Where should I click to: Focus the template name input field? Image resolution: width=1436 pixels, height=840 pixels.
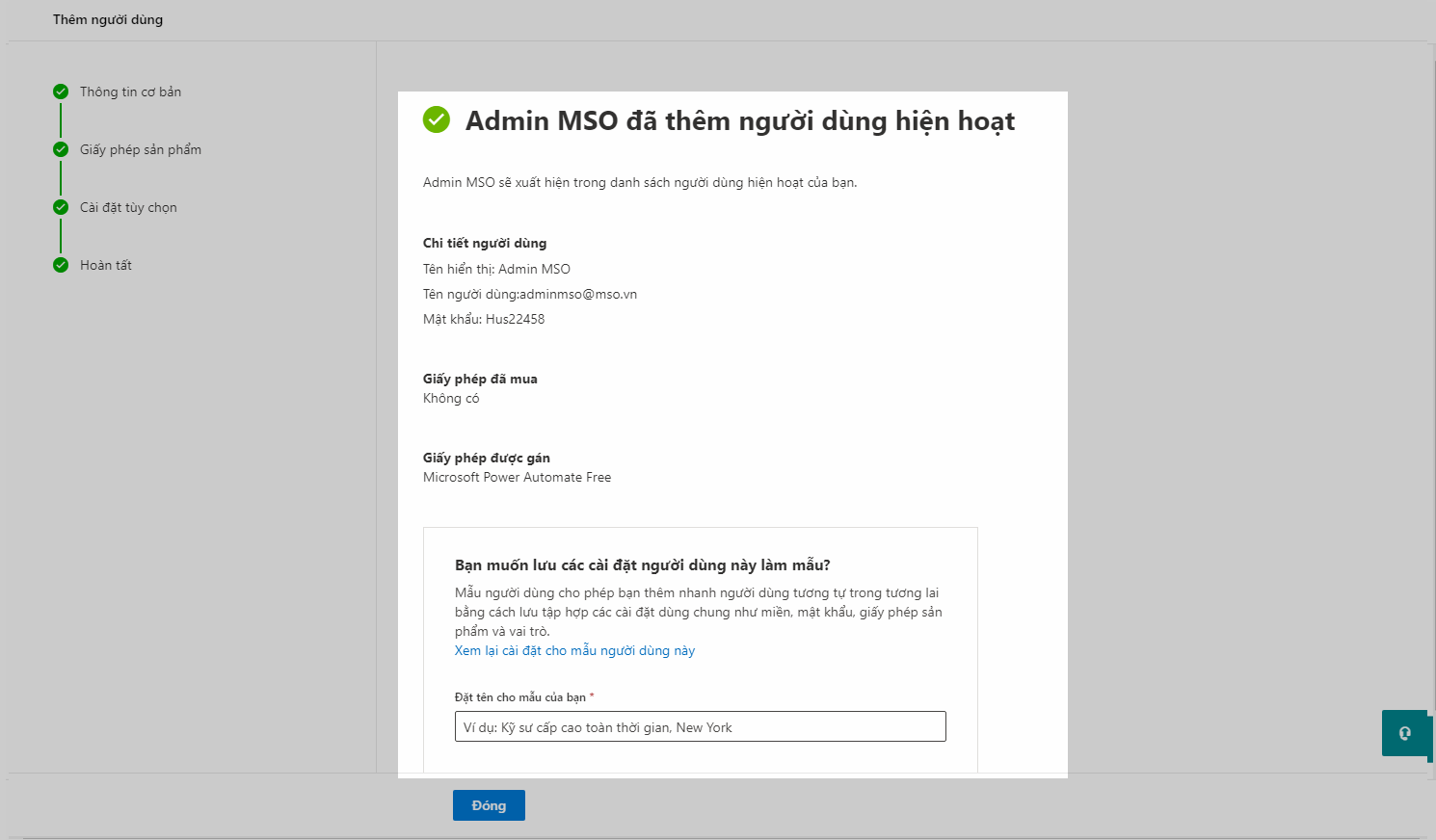point(701,726)
